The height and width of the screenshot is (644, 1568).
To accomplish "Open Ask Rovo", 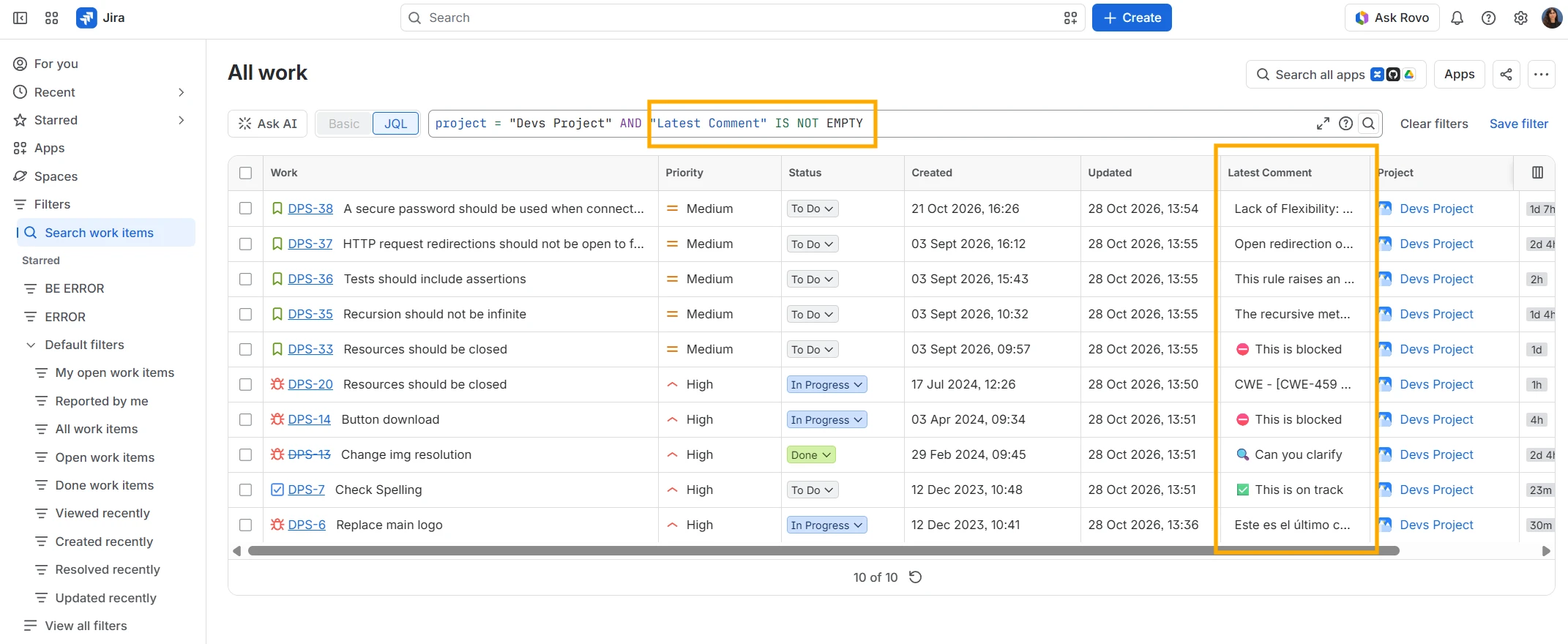I will tap(1392, 18).
